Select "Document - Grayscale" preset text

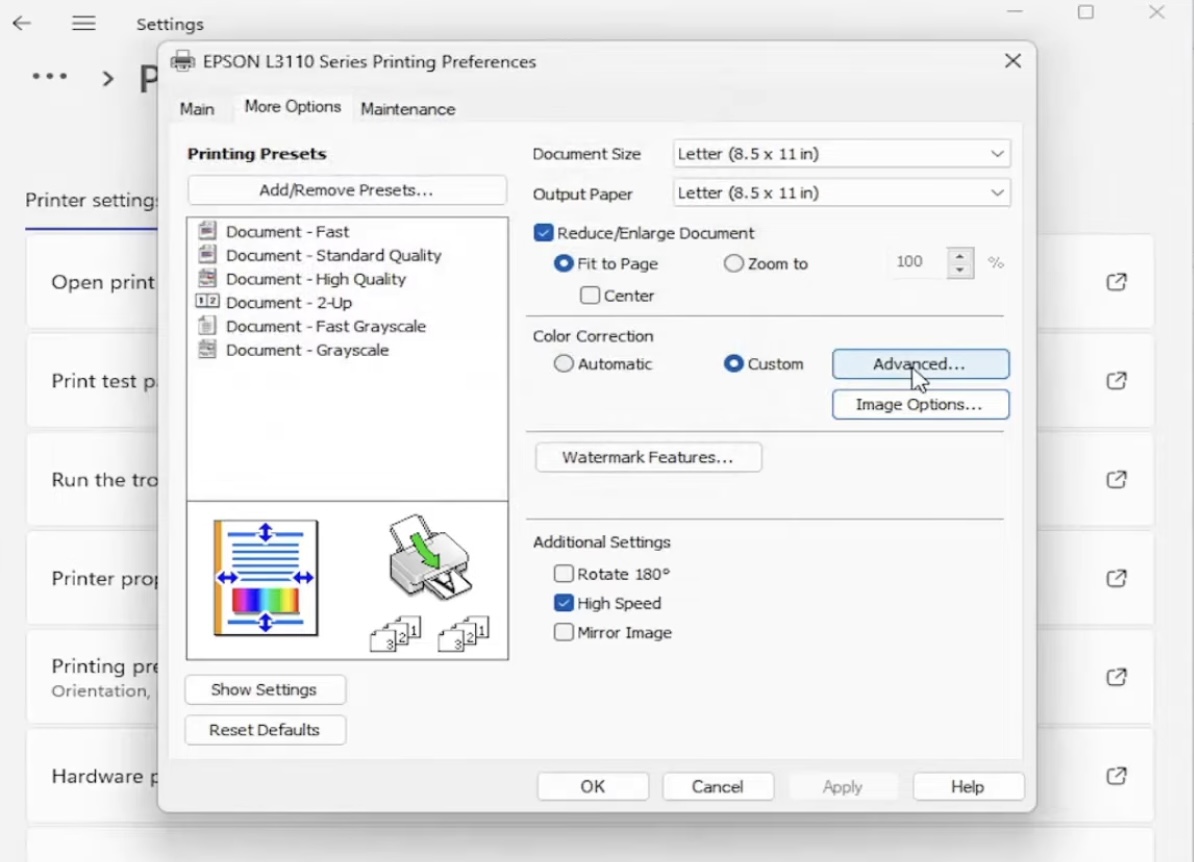click(307, 350)
